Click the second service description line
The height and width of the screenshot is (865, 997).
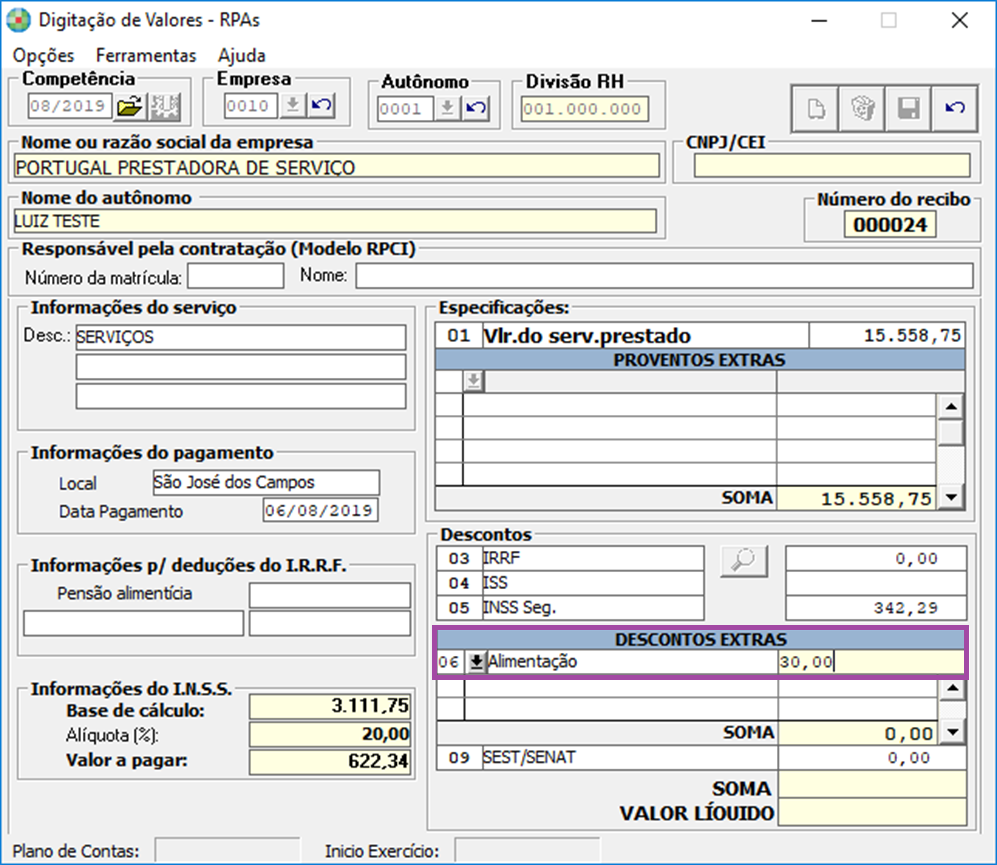point(240,367)
